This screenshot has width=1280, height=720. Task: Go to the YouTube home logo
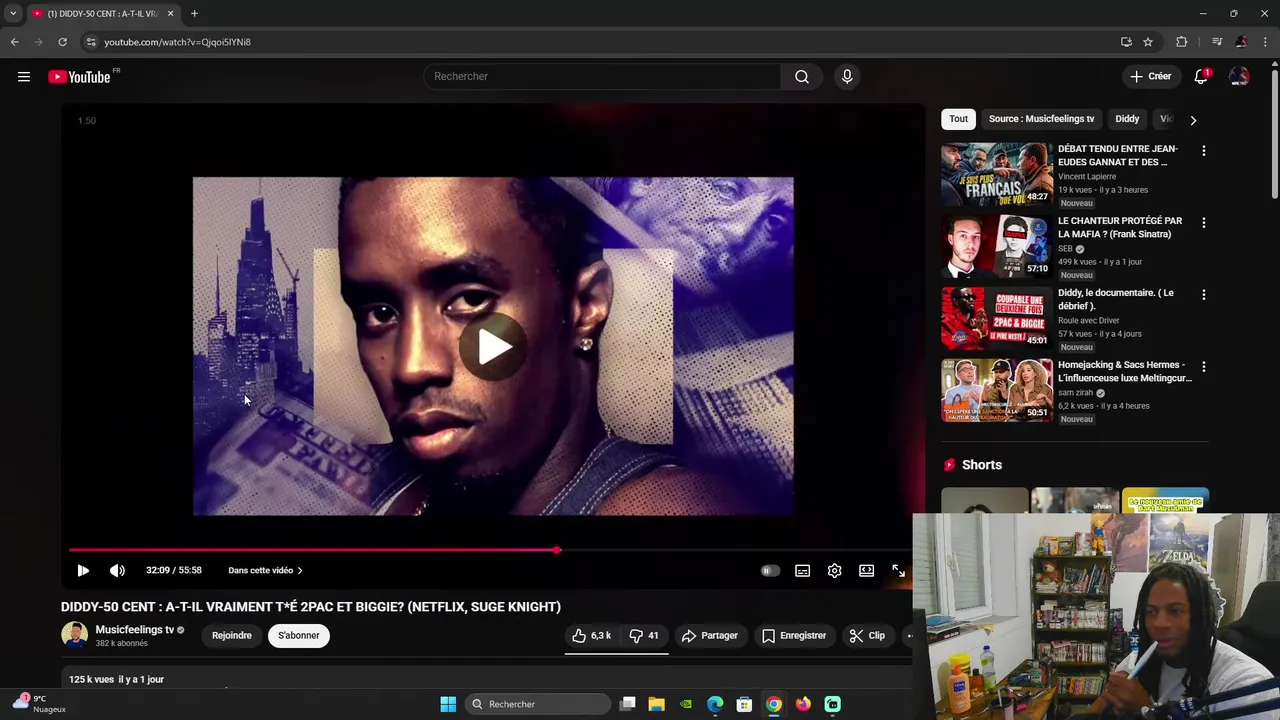click(79, 77)
